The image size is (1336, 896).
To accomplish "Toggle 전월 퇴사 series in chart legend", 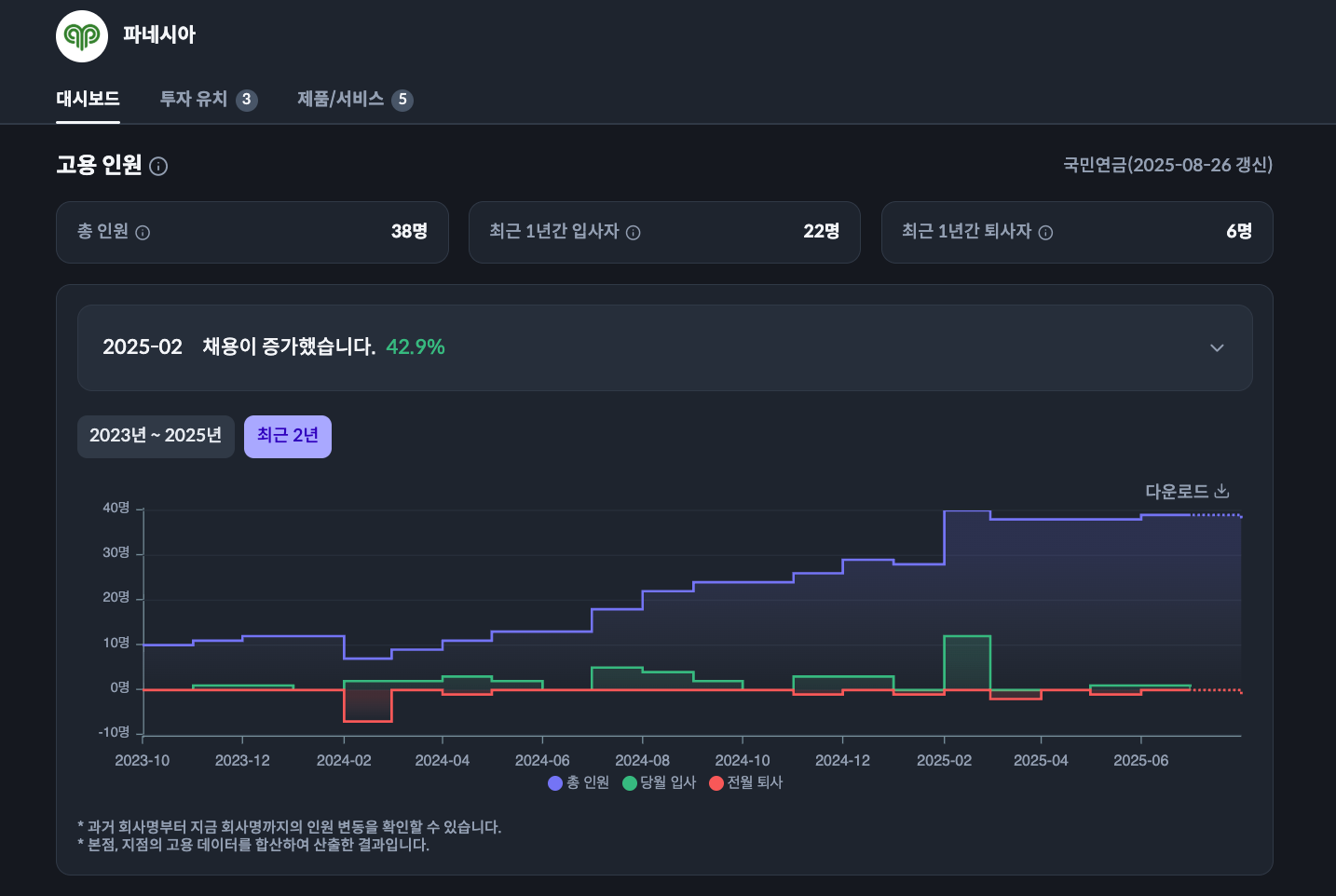I will [x=745, y=783].
